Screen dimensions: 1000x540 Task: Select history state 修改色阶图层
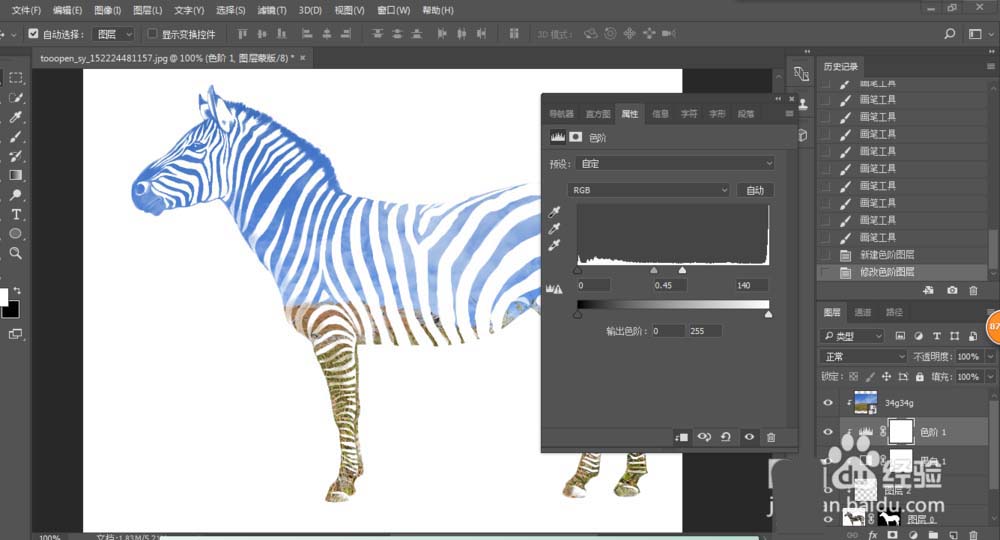point(902,272)
